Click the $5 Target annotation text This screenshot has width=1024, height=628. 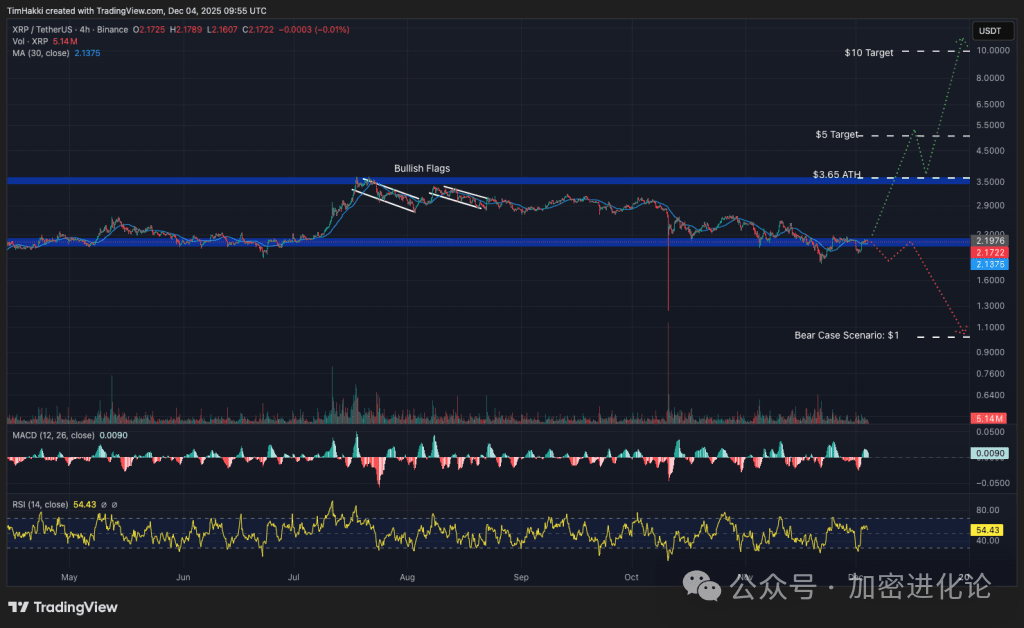838,133
